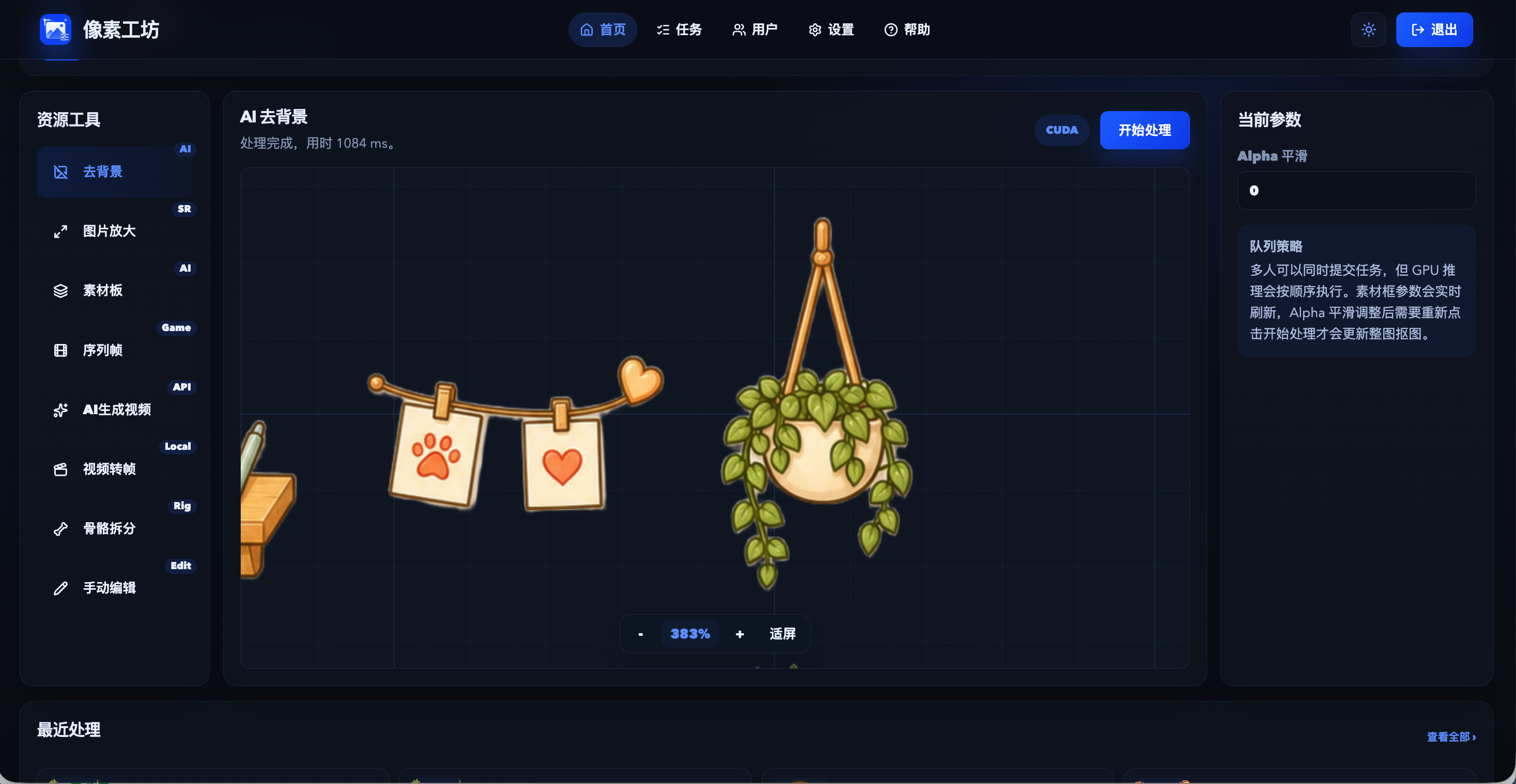Image resolution: width=1516 pixels, height=784 pixels.
Task: Click the 最近处理 section heading
Action: pyautogui.click(x=69, y=730)
